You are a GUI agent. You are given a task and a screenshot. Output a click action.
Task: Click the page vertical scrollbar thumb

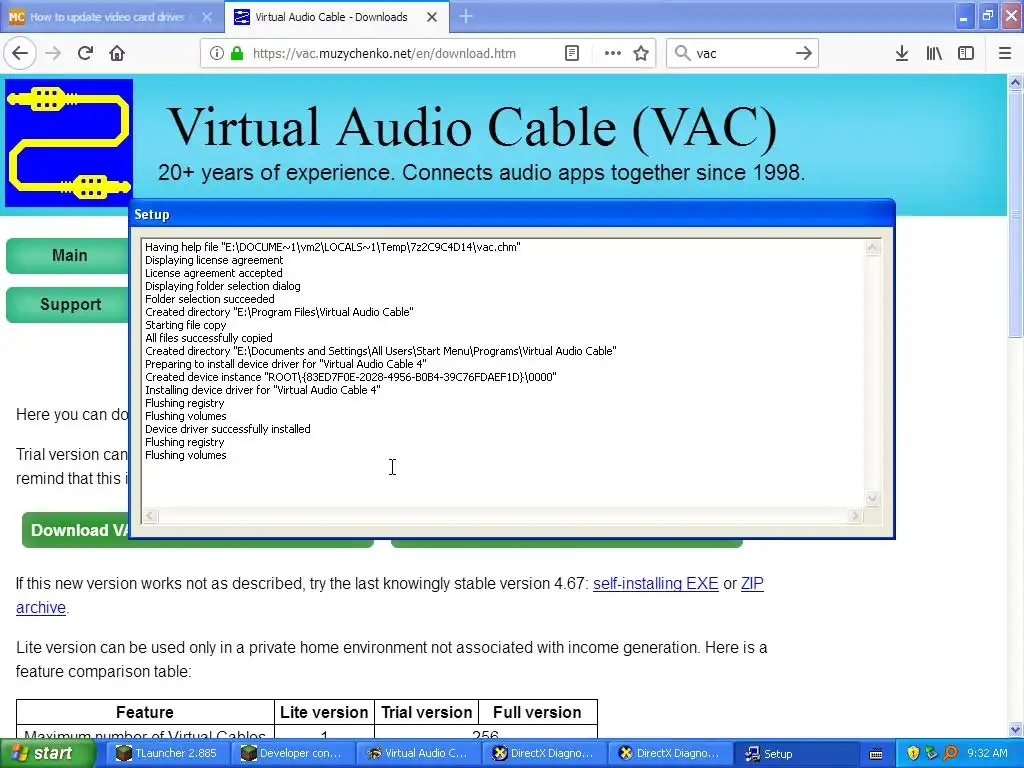[x=1015, y=214]
